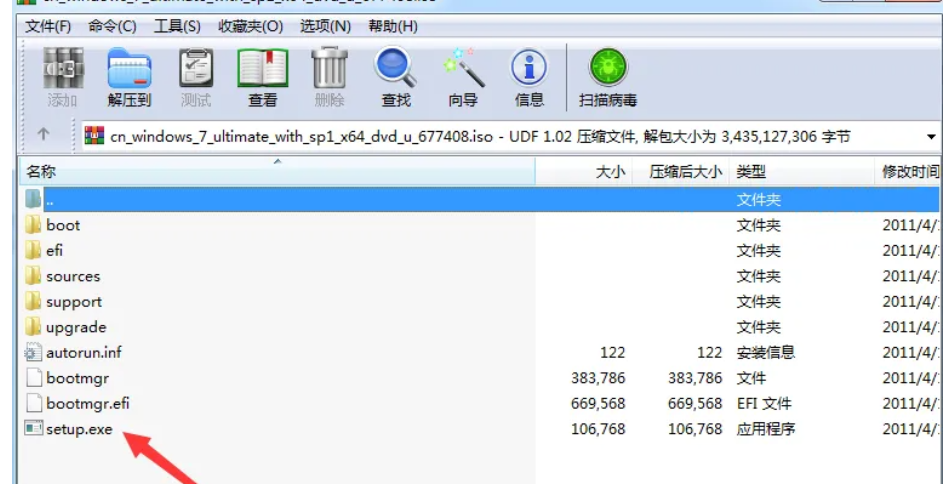
Task: Click the support folder name
Action: point(74,302)
